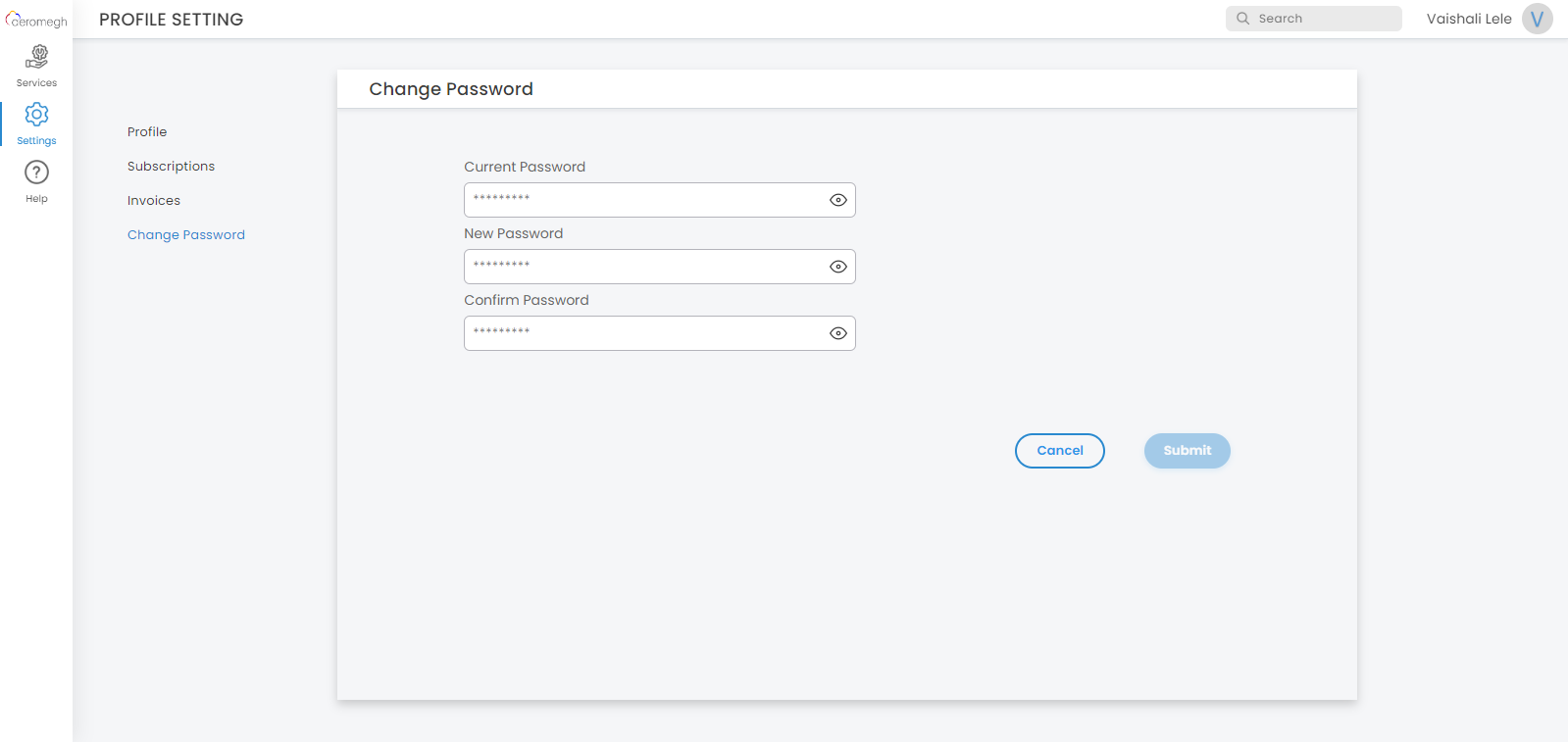Go to Subscriptions
The height and width of the screenshot is (742, 1568).
click(x=171, y=167)
